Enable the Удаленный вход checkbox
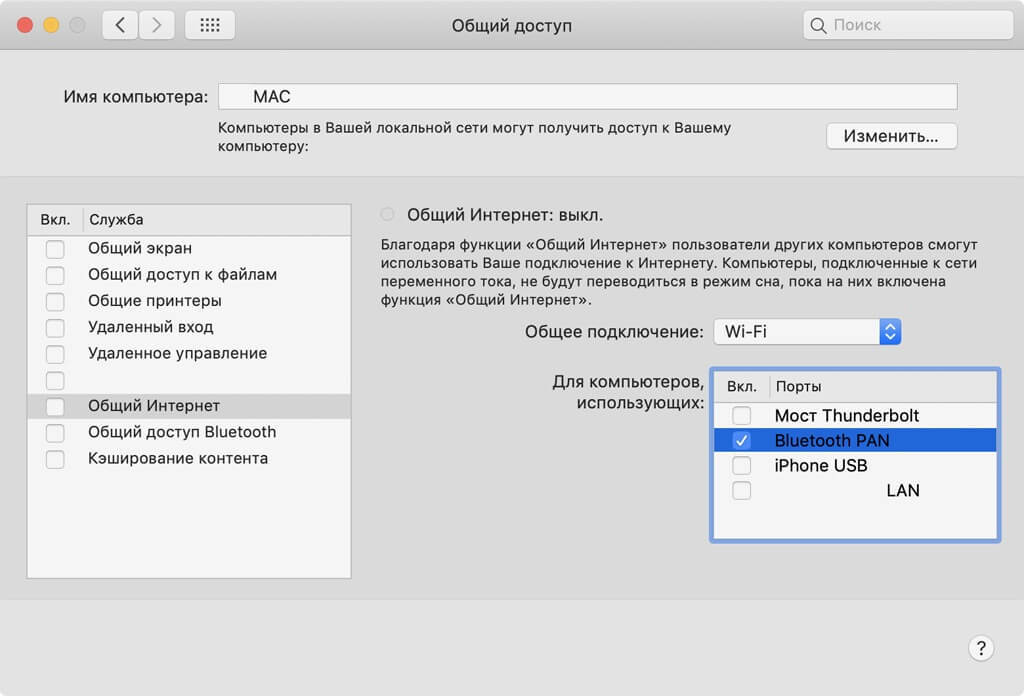The height and width of the screenshot is (696, 1024). click(55, 327)
